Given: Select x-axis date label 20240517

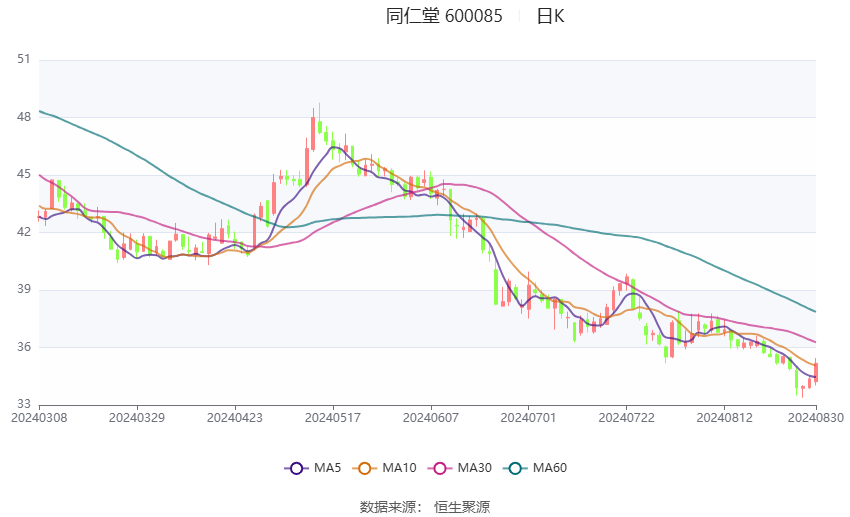Looking at the screenshot, I should point(333,418).
